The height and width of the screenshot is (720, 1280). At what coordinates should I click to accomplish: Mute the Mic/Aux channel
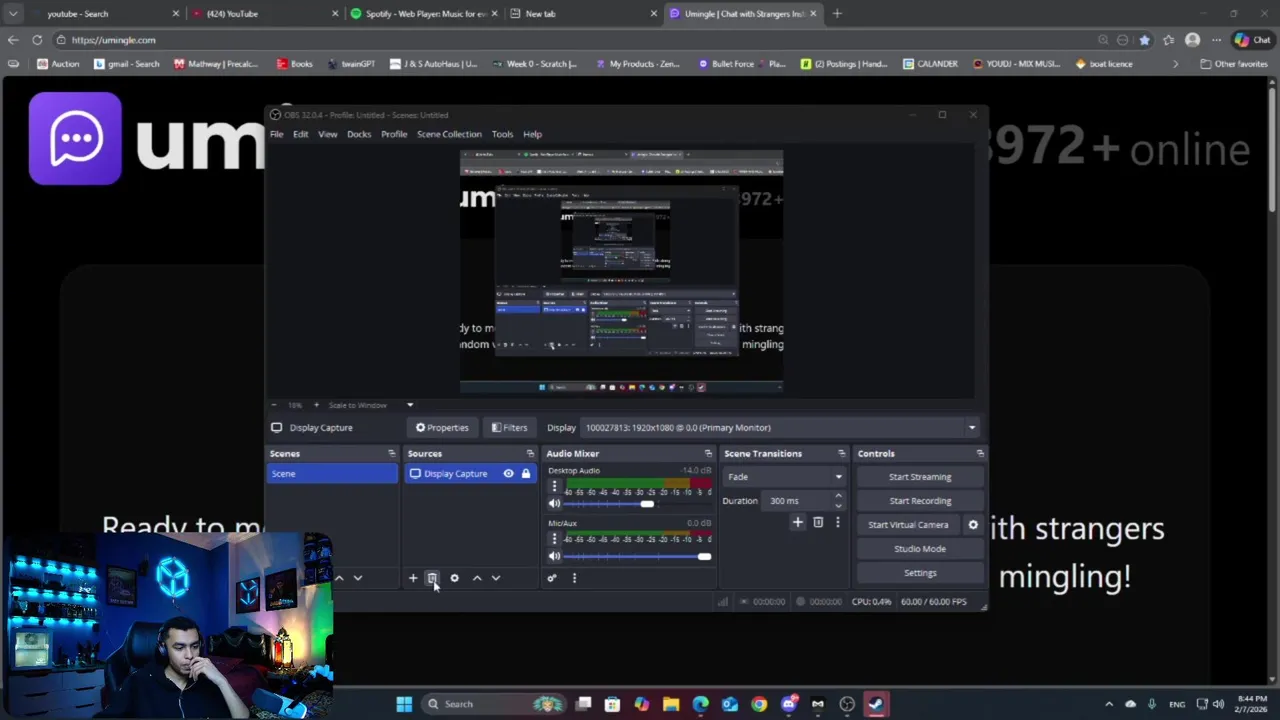pyautogui.click(x=554, y=556)
